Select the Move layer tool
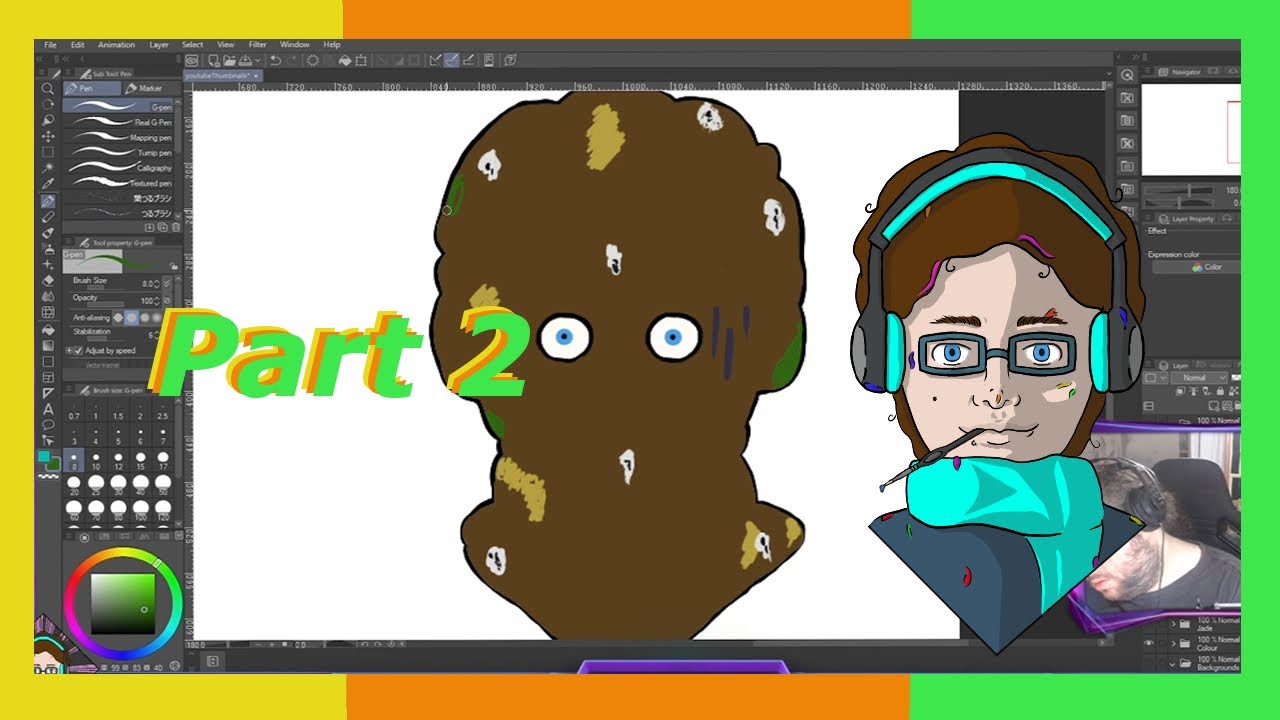This screenshot has width=1280, height=720. tap(48, 137)
